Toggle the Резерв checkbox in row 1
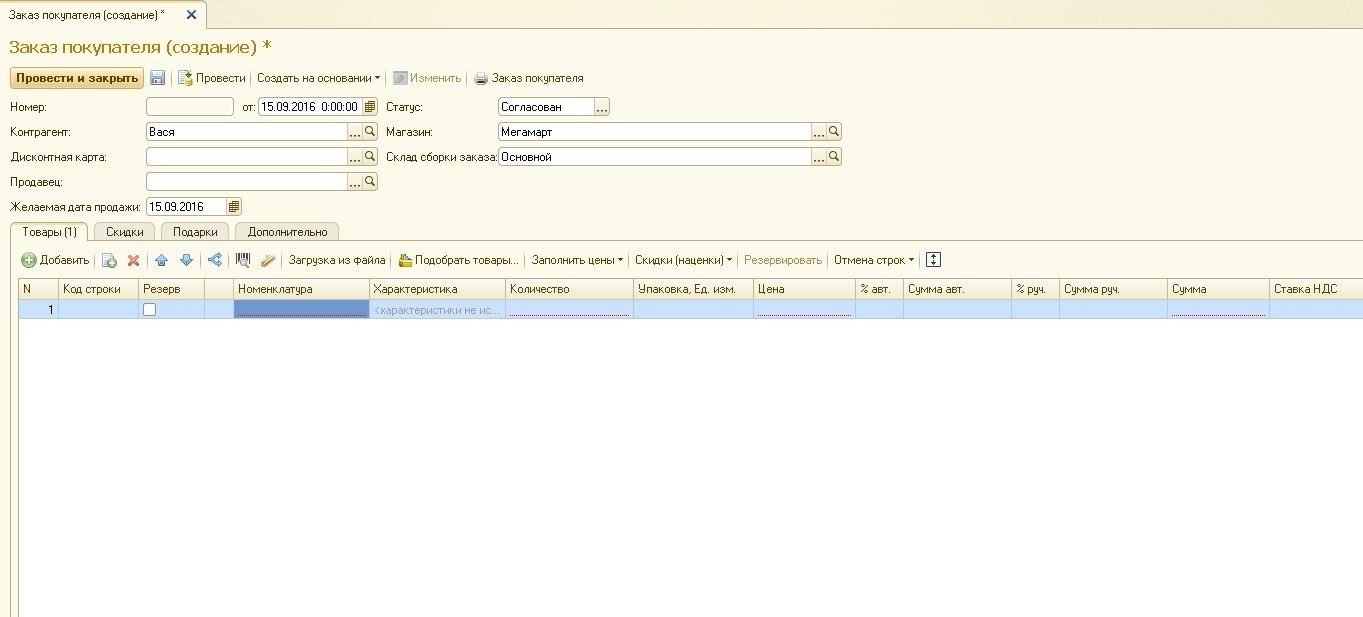Viewport: 1363px width, 617px height. point(150,310)
